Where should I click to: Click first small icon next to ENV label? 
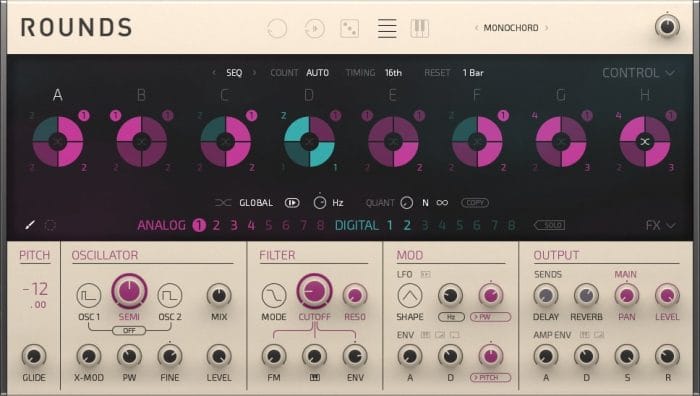pos(425,335)
